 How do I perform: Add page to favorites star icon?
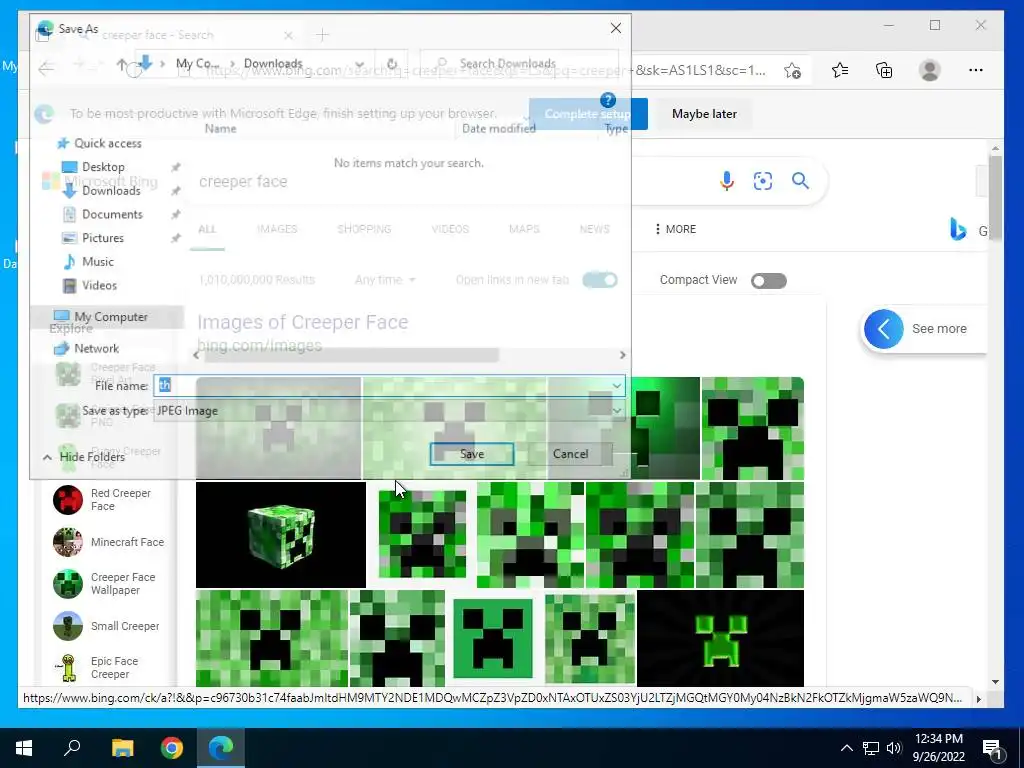tap(792, 70)
